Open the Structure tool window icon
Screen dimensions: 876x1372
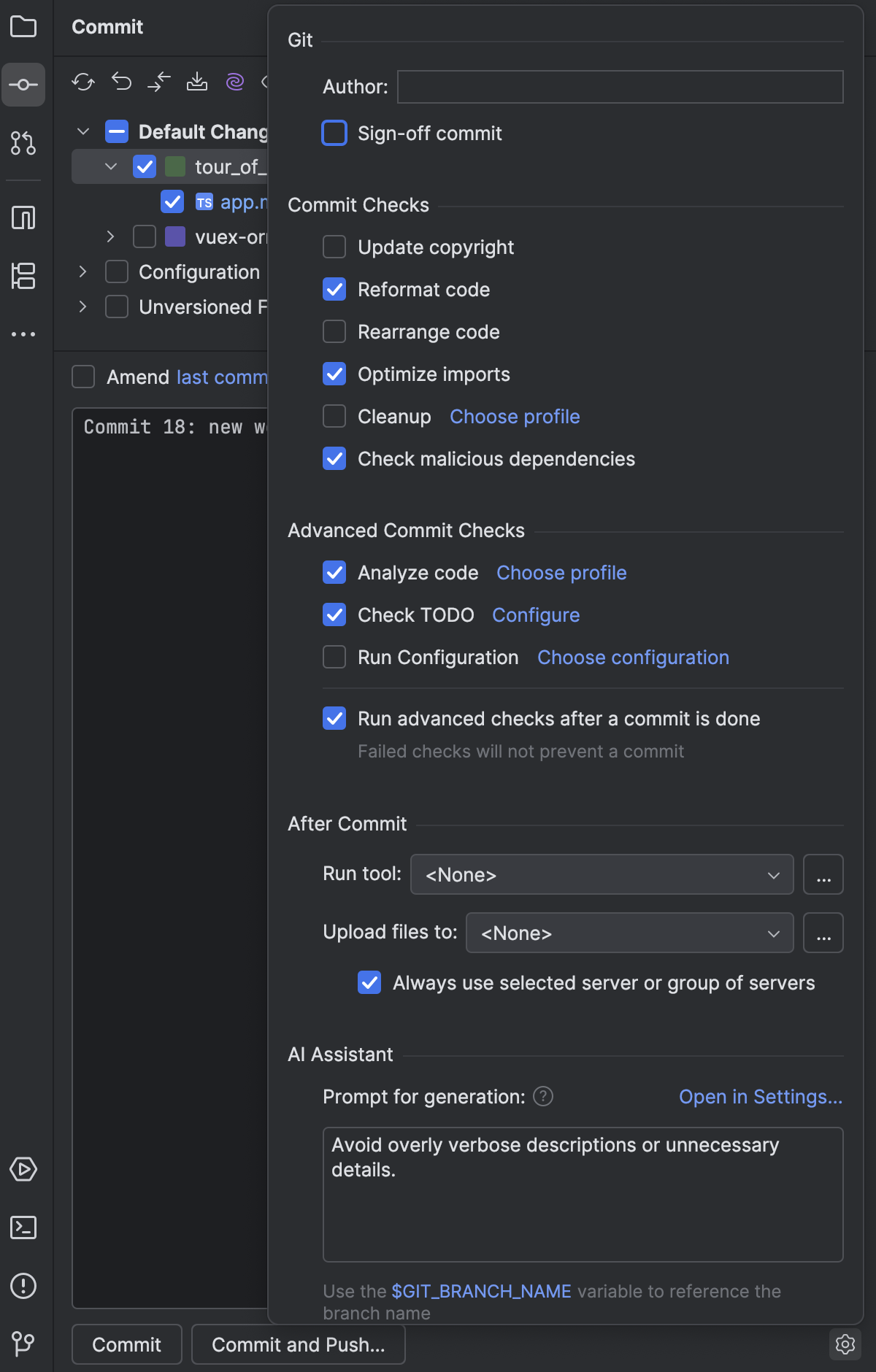23,276
